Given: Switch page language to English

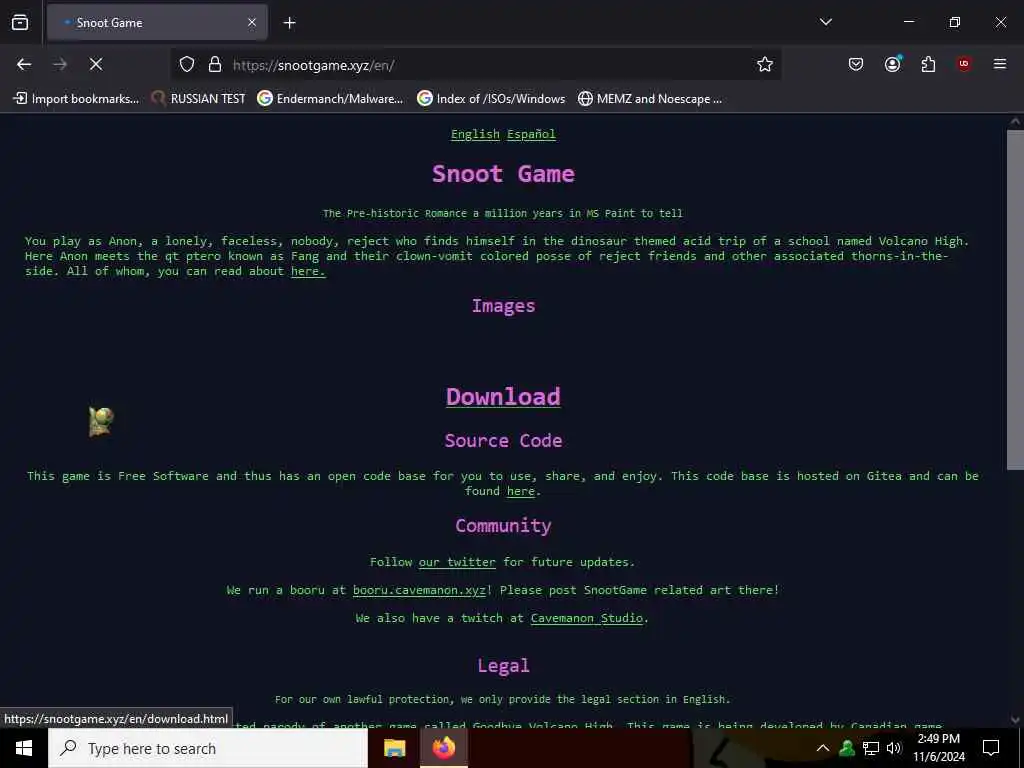Looking at the screenshot, I should (475, 134).
